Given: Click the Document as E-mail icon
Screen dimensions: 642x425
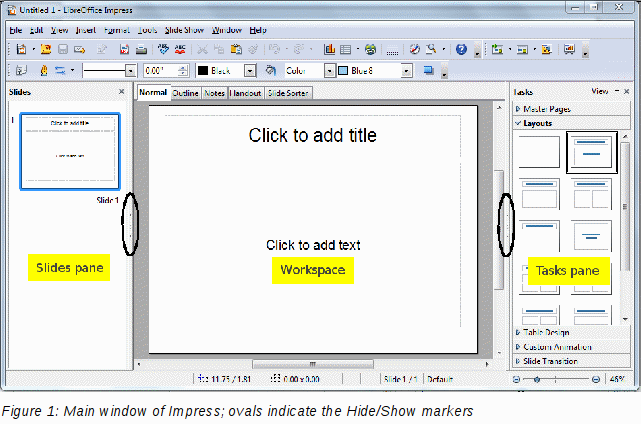Looking at the screenshot, I should pyautogui.click(x=79, y=50).
